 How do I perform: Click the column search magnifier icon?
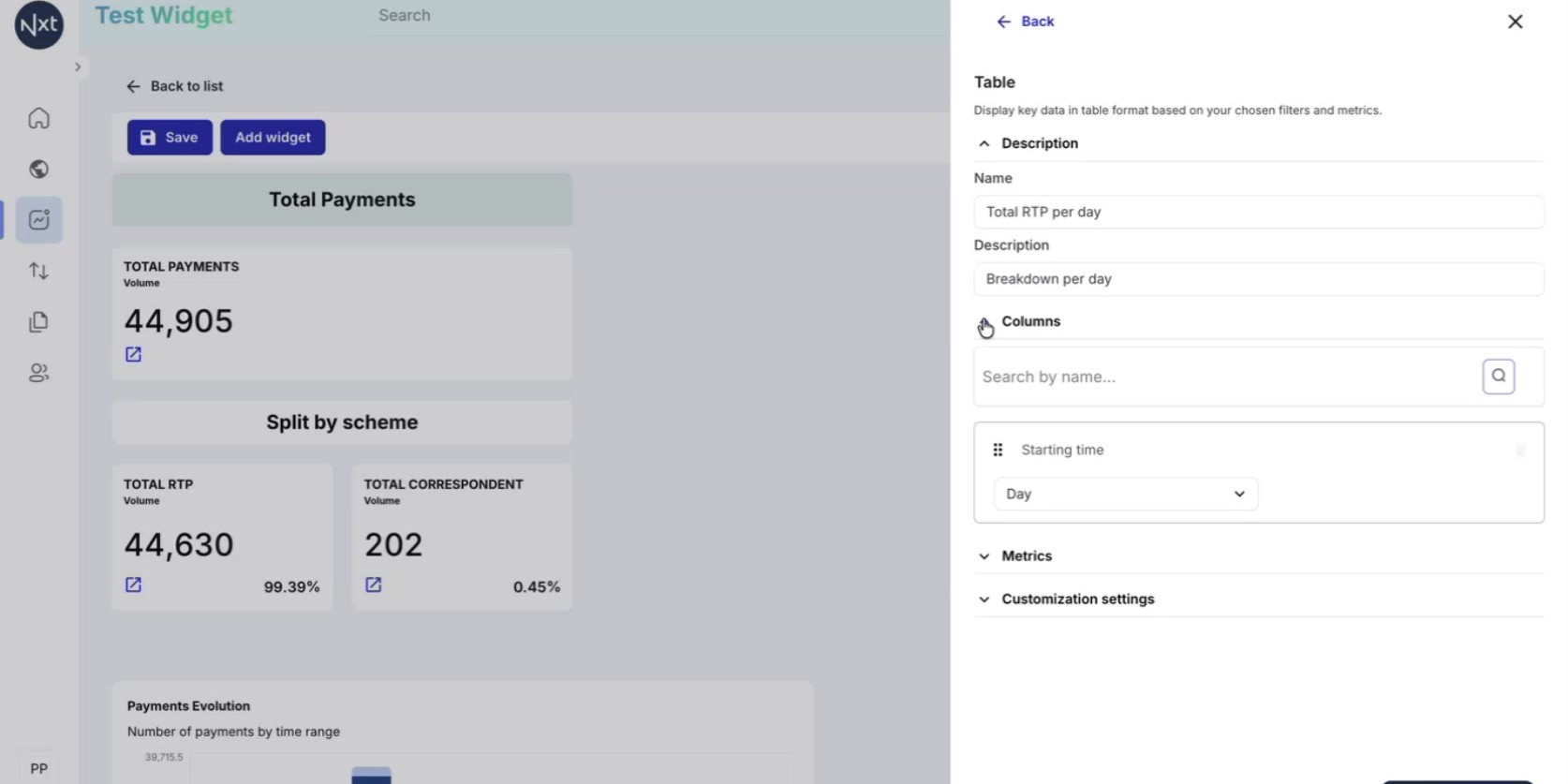point(1499,377)
